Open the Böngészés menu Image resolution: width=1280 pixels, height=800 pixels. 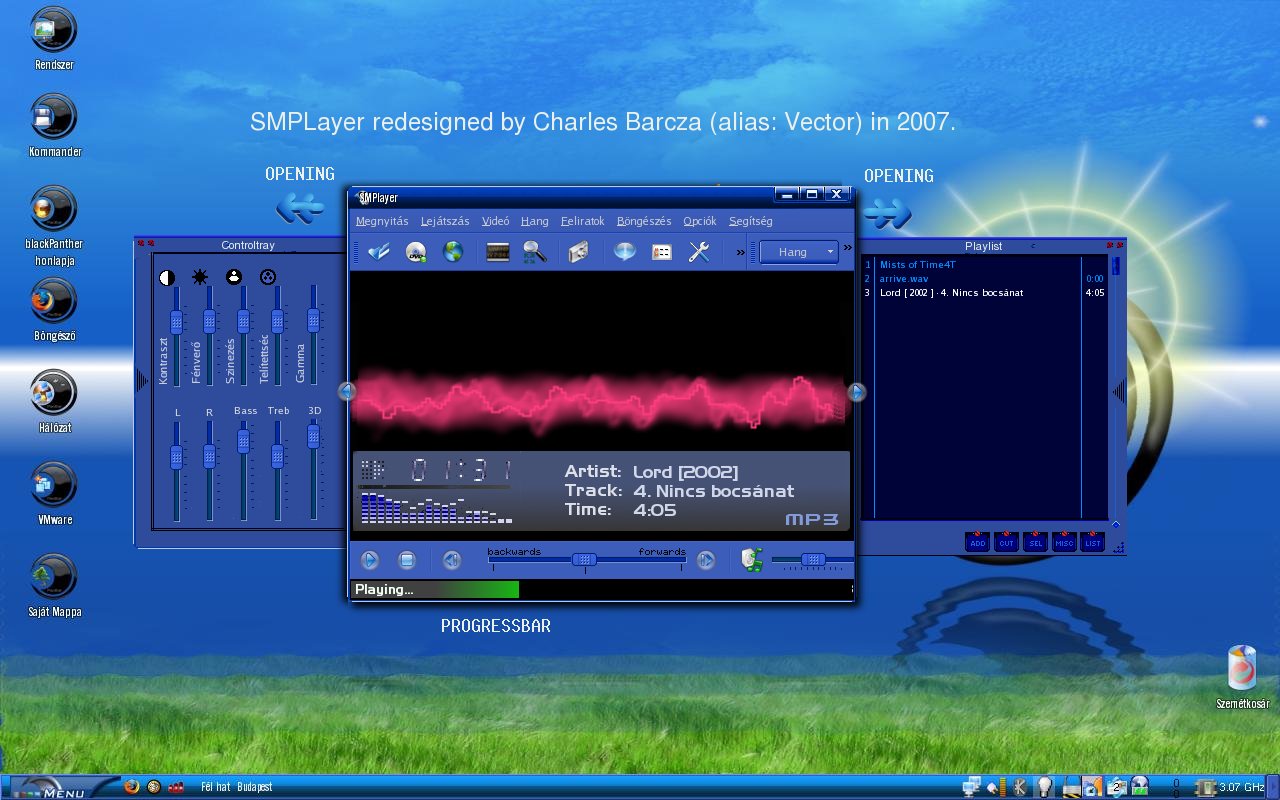click(x=644, y=221)
